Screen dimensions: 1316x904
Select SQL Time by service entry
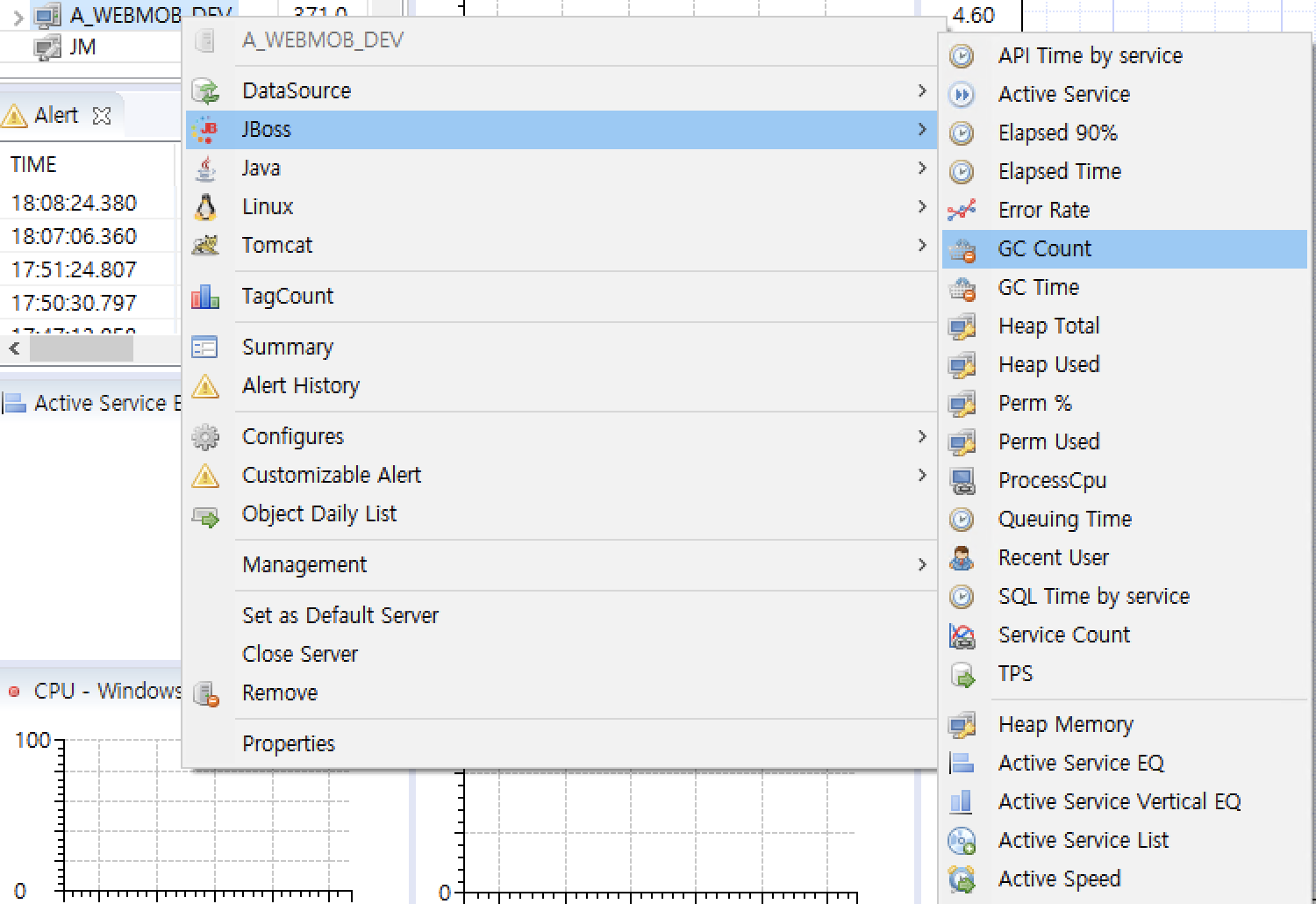click(x=1125, y=596)
